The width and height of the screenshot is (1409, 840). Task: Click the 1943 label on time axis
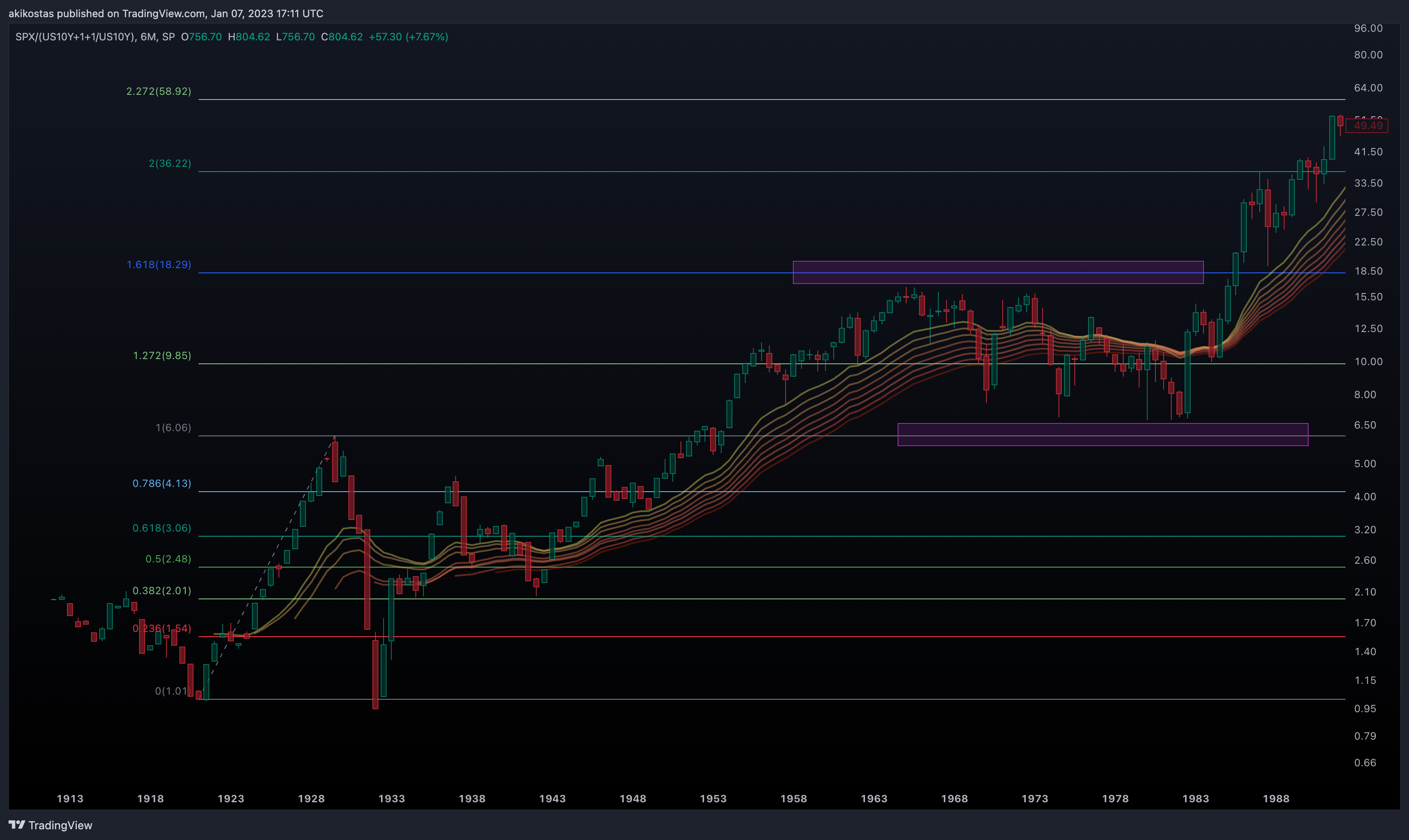(553, 799)
